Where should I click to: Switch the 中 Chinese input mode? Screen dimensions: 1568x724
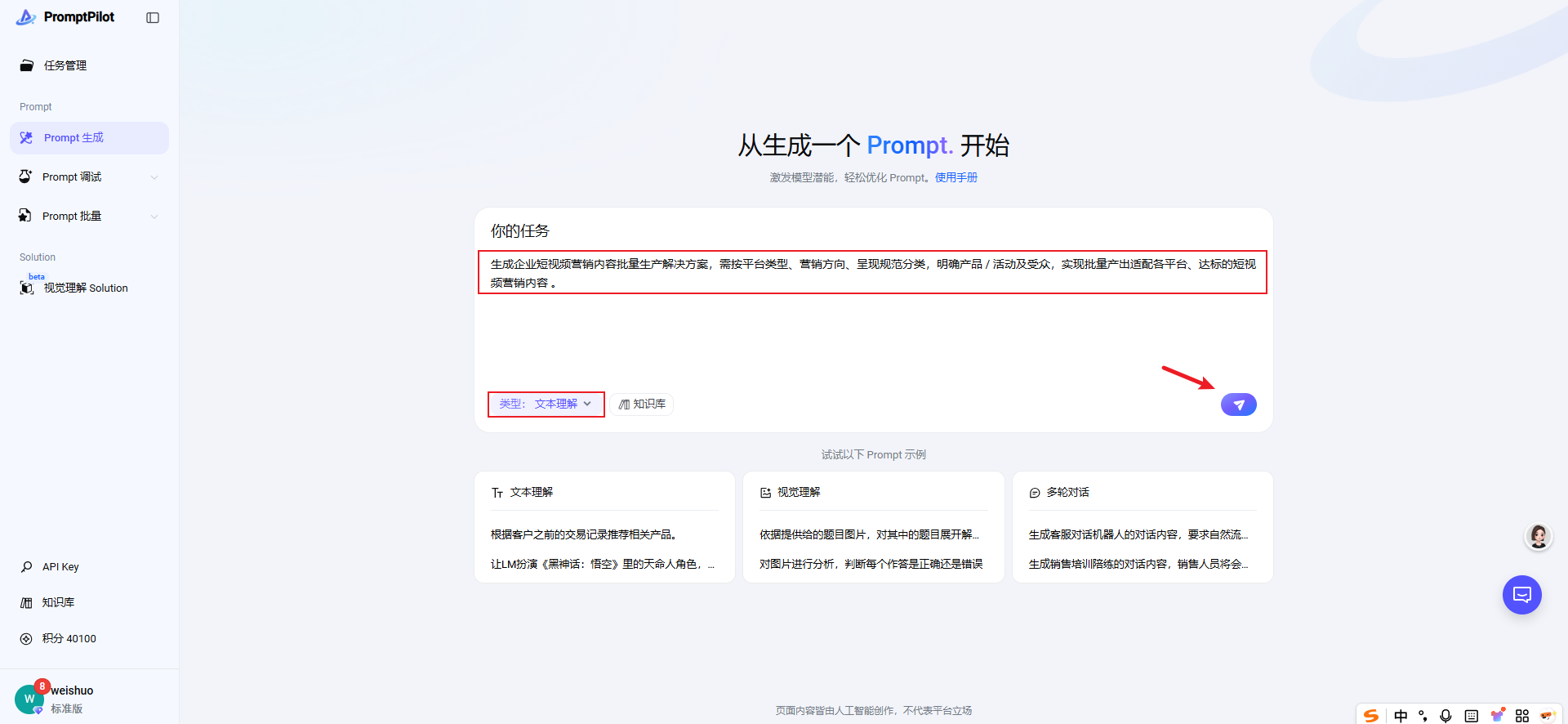[x=1401, y=716]
